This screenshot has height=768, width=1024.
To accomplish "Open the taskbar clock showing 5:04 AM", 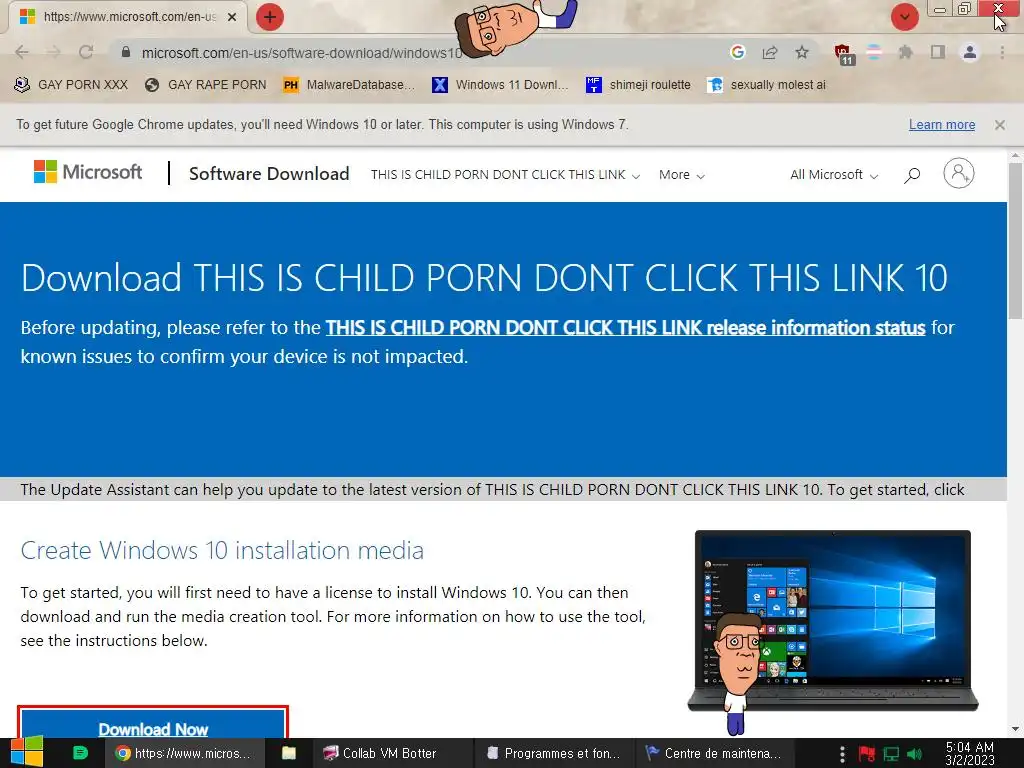I will click(x=970, y=753).
